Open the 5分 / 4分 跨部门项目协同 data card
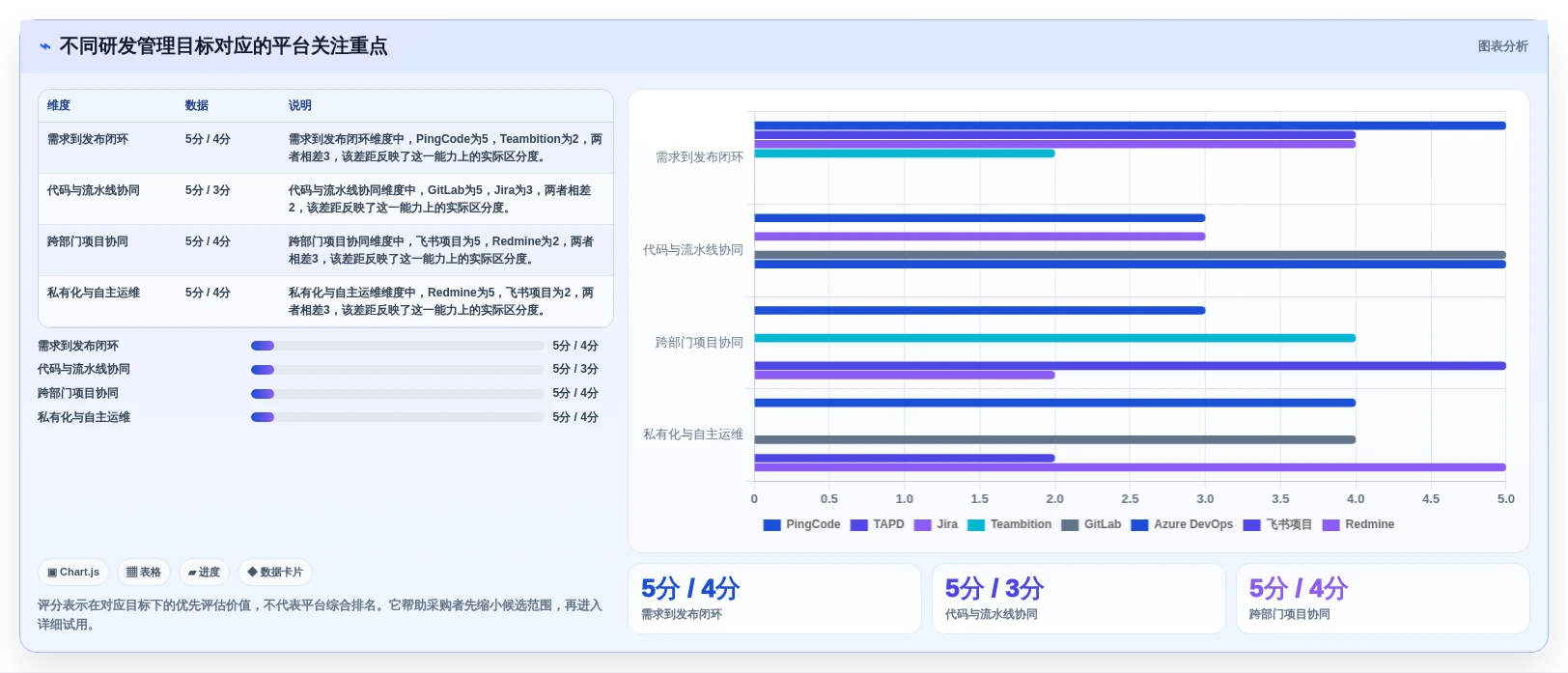Screen dimensions: 1568x673 (1383, 599)
